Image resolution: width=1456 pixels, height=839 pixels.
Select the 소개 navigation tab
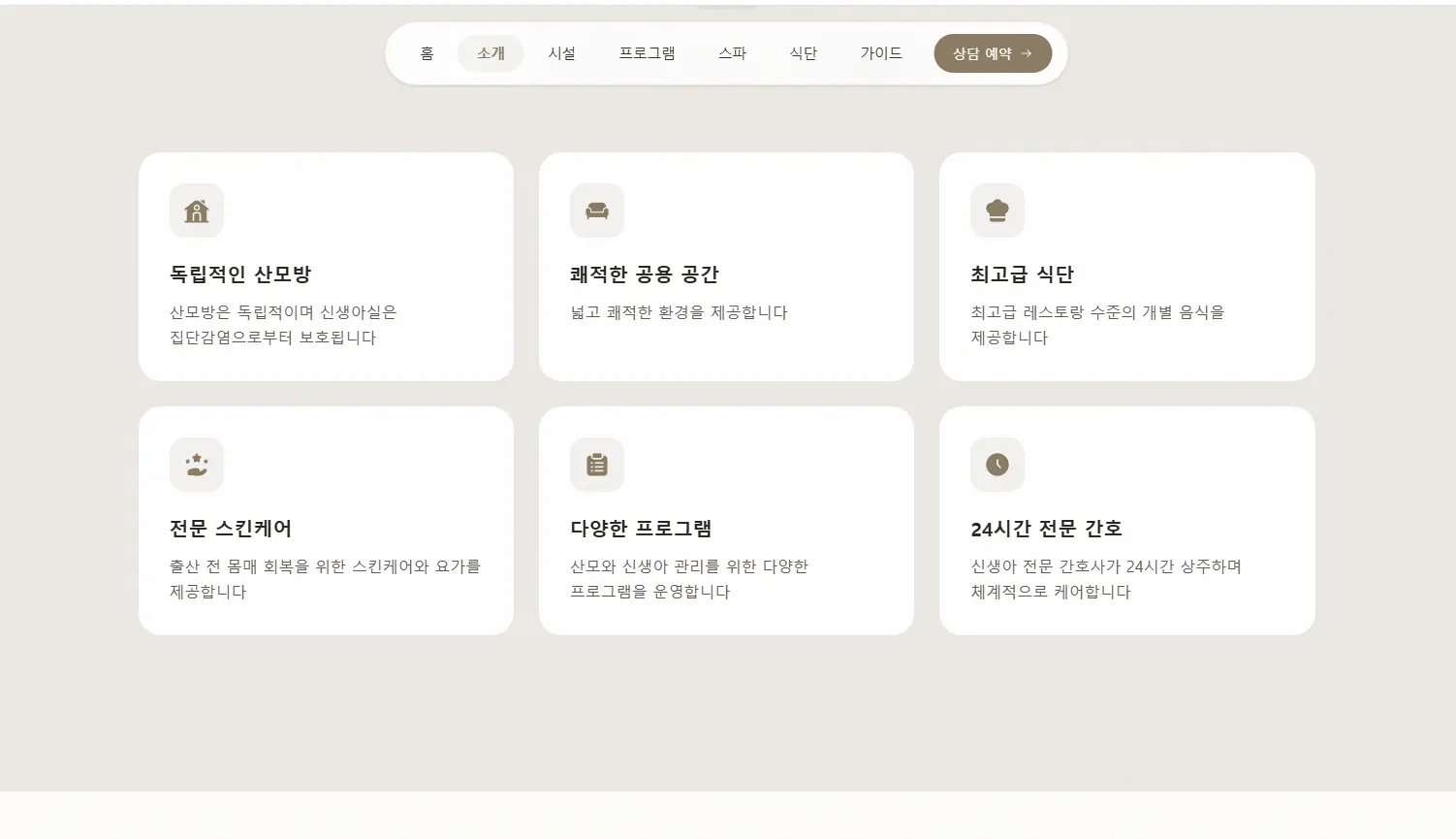pyautogui.click(x=491, y=53)
